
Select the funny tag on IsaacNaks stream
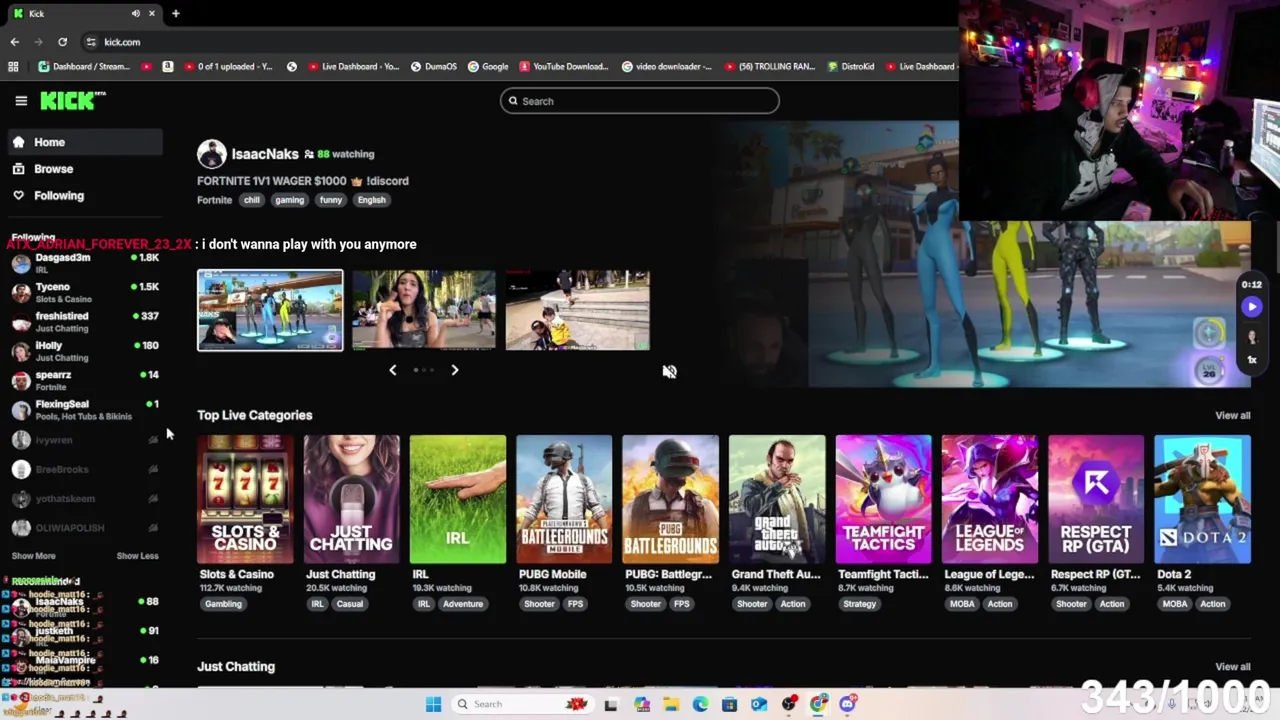(x=330, y=200)
